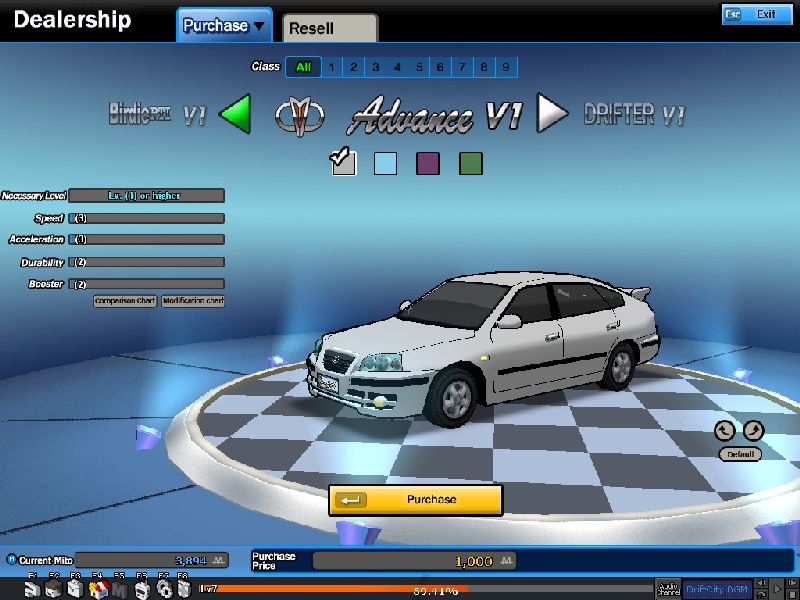Filter cars by class All
Screen dimensions: 800x600
tap(303, 67)
